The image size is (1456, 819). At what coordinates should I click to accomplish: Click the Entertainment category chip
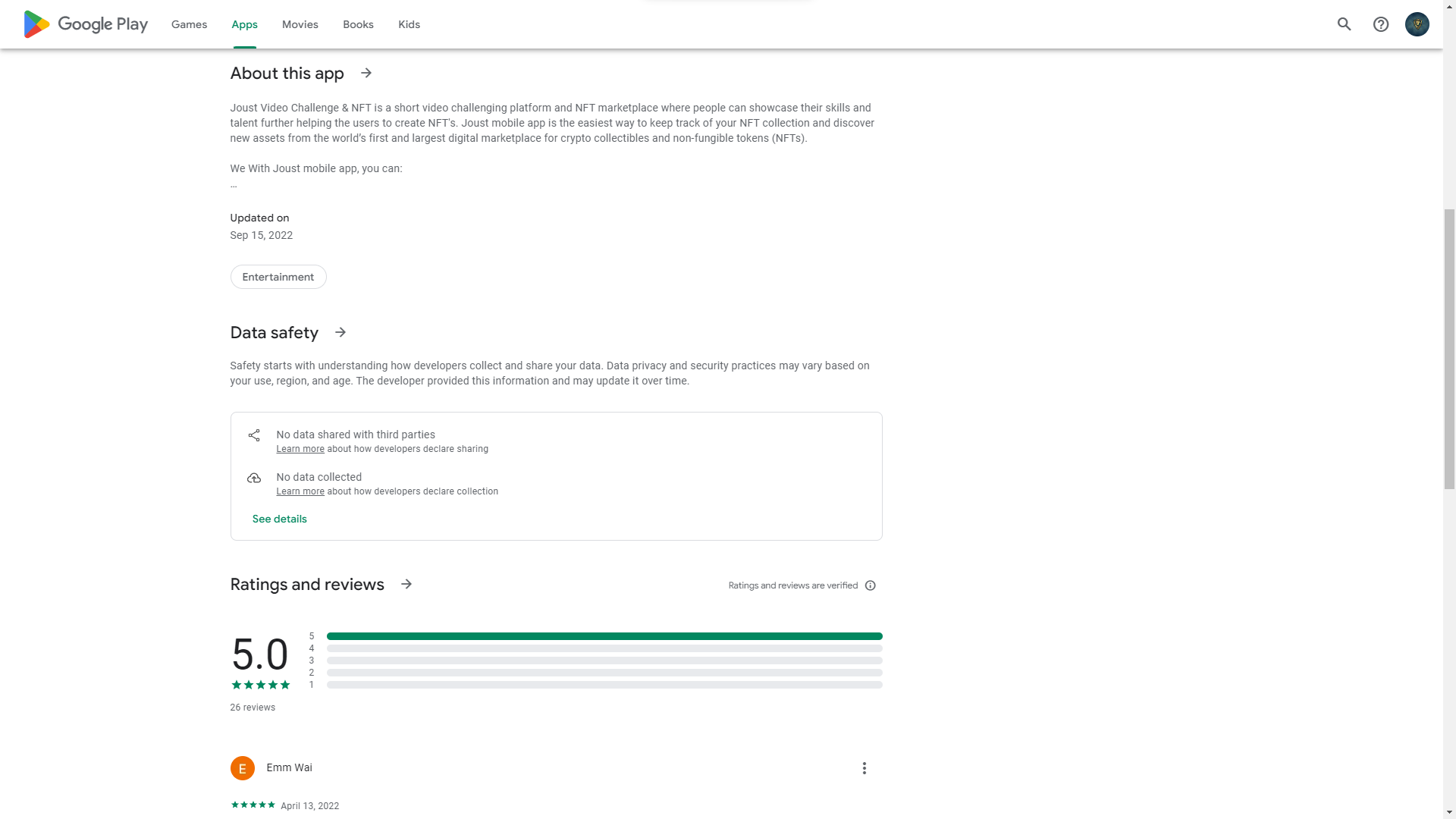pos(278,277)
